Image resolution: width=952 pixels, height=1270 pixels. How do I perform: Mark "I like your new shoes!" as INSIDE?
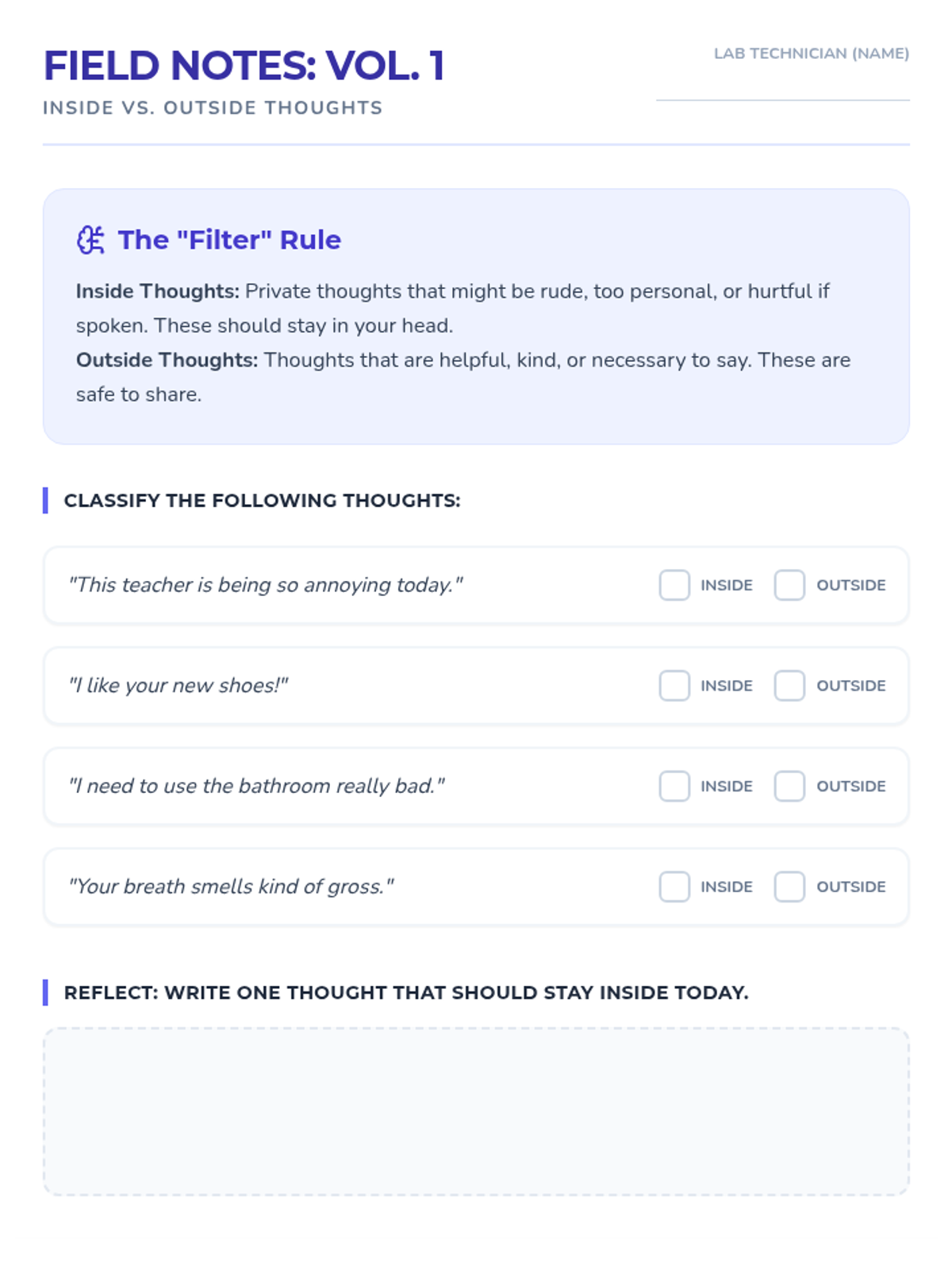(674, 686)
